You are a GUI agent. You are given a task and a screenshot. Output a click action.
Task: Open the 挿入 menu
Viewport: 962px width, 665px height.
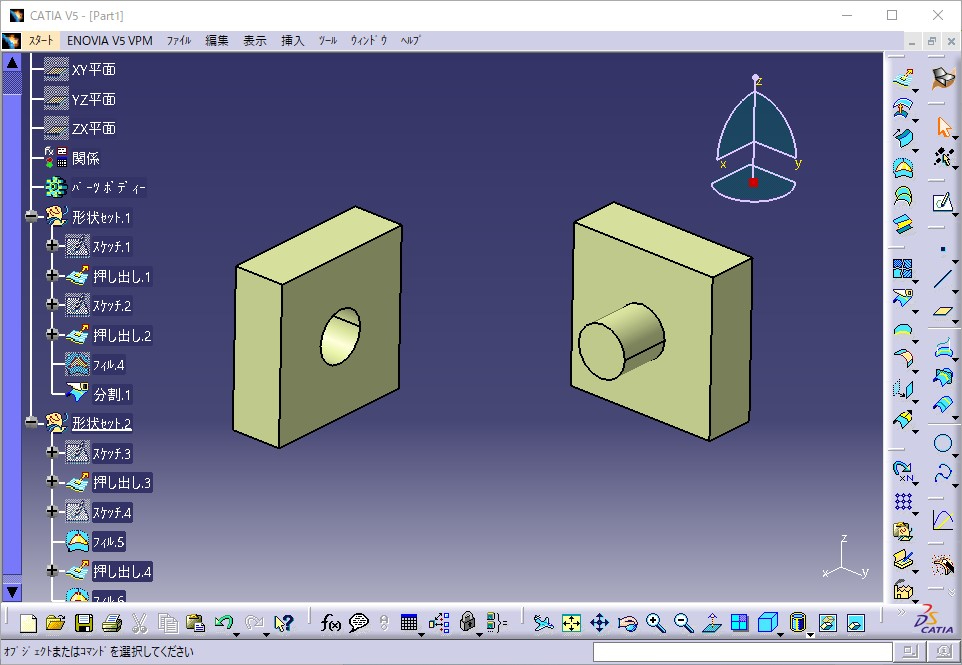[x=292, y=41]
